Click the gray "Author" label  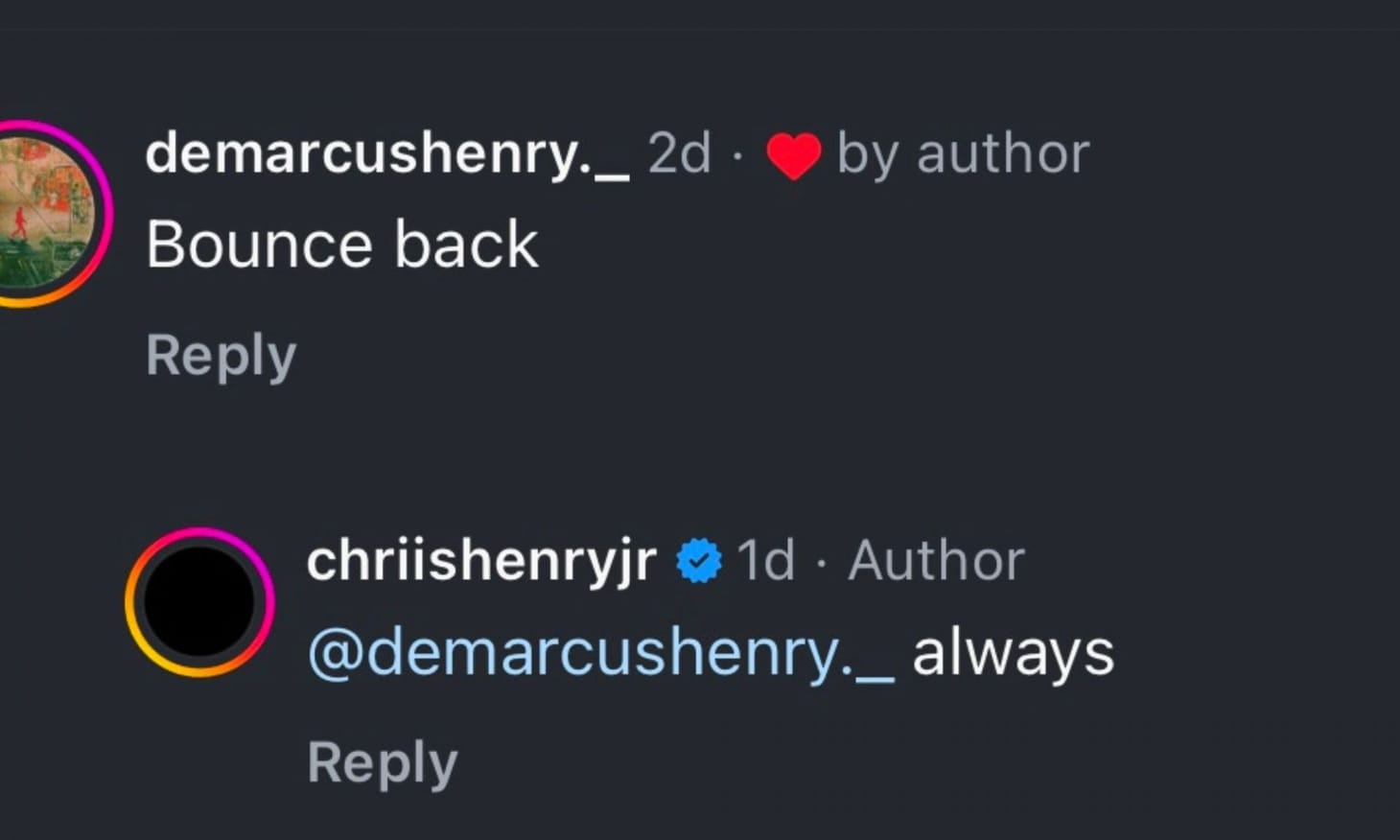pos(936,560)
